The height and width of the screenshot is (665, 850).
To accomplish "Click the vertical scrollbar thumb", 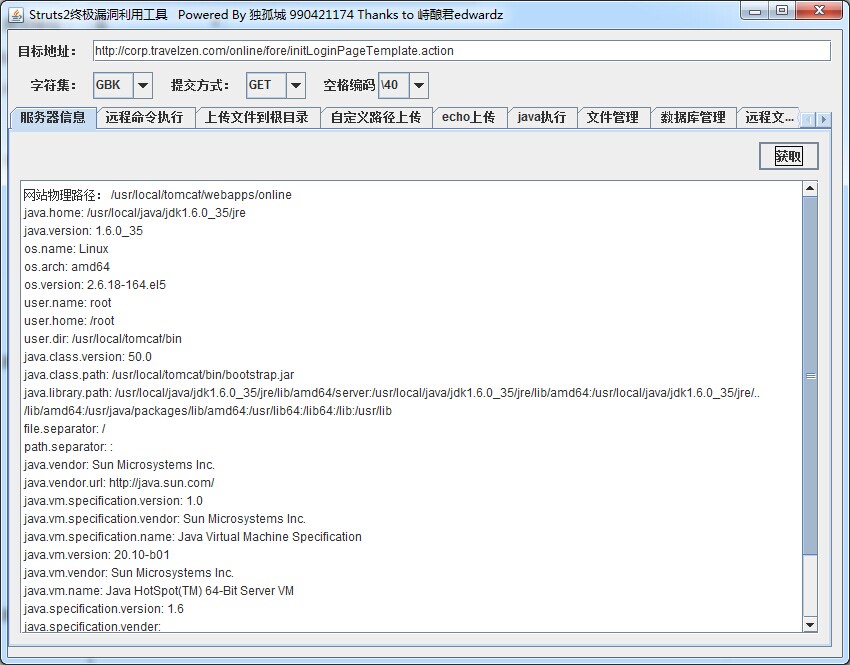I will coord(810,376).
